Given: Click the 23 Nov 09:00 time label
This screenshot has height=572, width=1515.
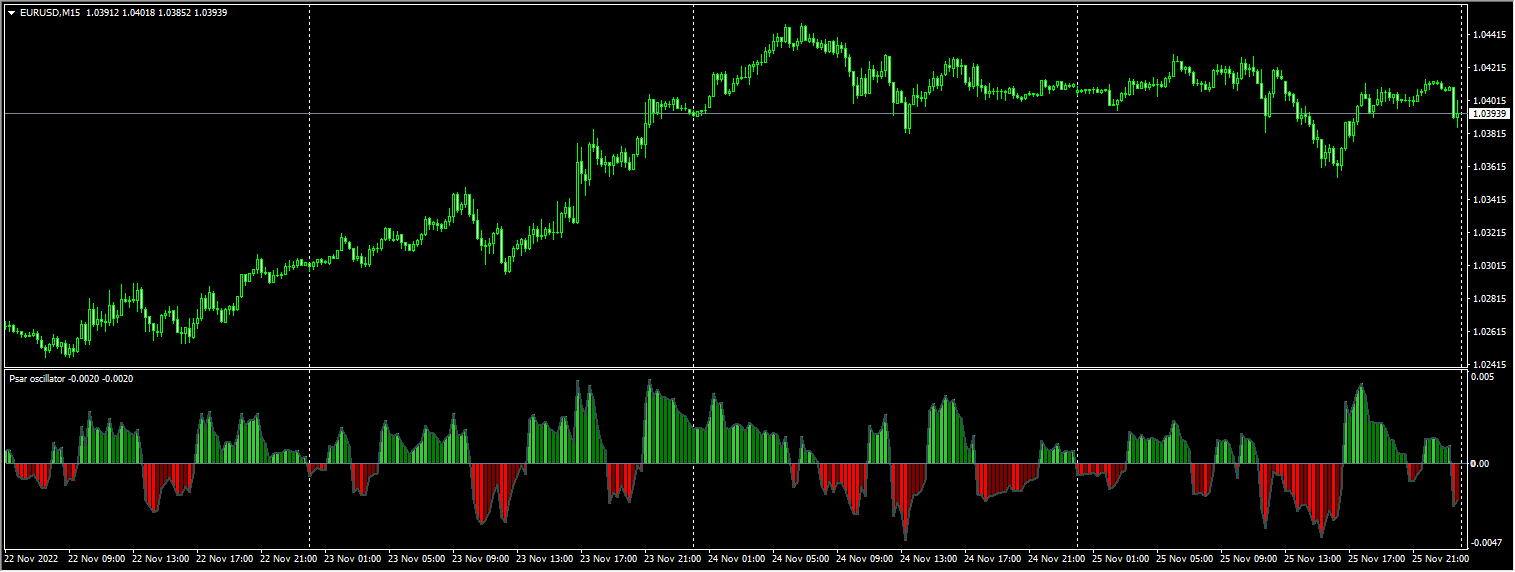Looking at the screenshot, I should tap(481, 559).
